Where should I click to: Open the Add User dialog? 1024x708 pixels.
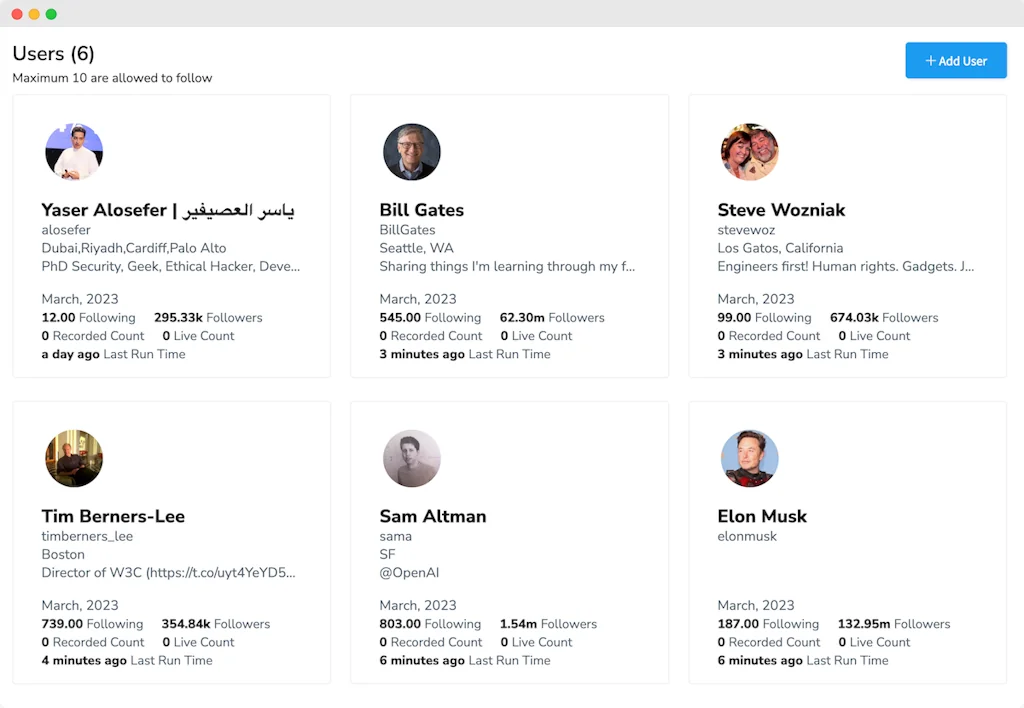pos(956,60)
